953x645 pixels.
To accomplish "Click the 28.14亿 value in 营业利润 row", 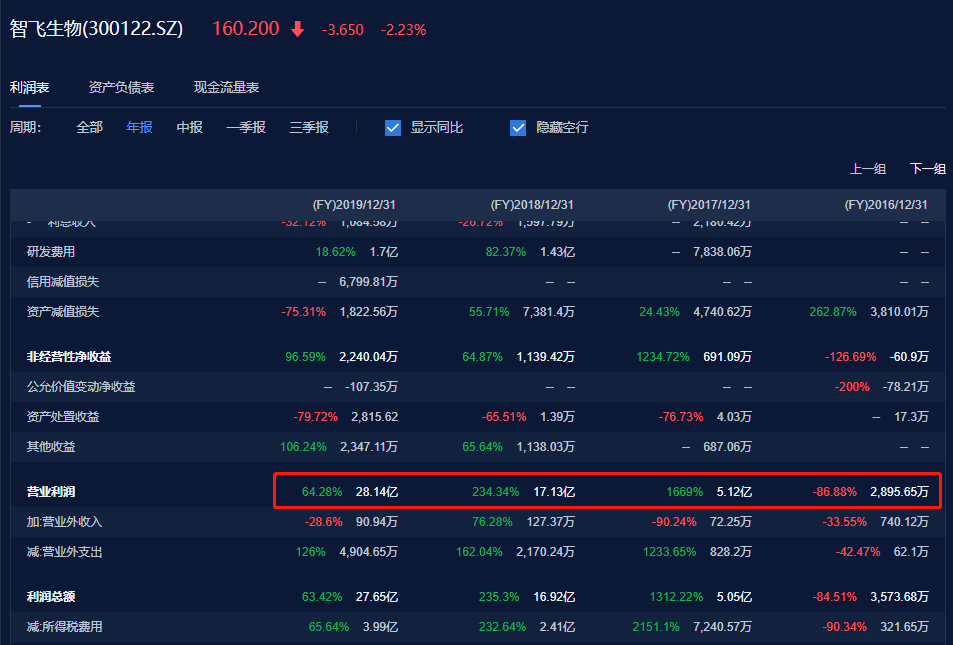I will pos(377,492).
